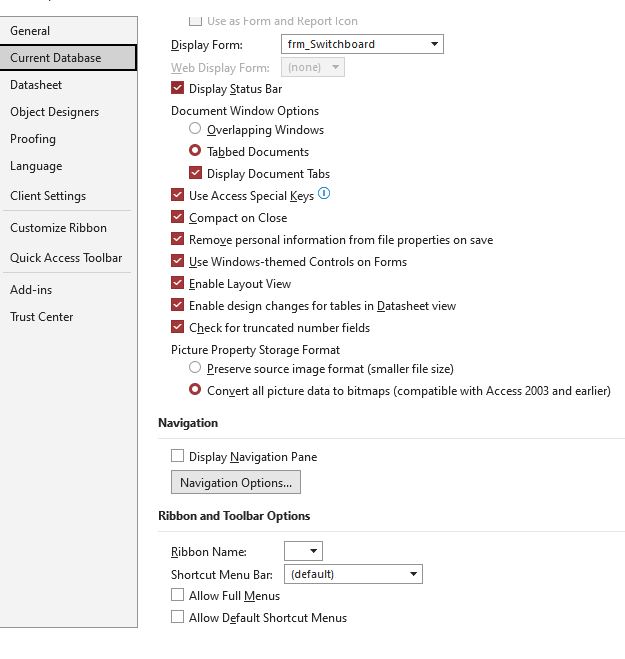The image size is (625, 659).
Task: Select Overlapping Windows radio option
Action: pos(195,130)
